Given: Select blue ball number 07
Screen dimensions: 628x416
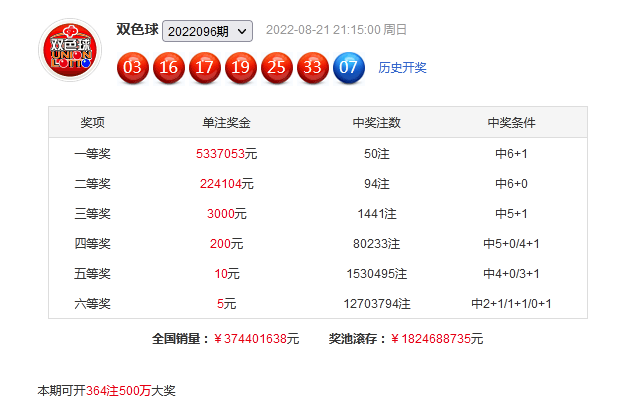Looking at the screenshot, I should (x=349, y=67).
